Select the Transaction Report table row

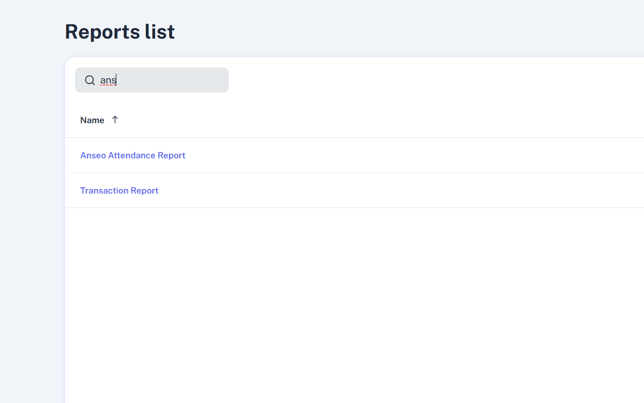[400, 191]
